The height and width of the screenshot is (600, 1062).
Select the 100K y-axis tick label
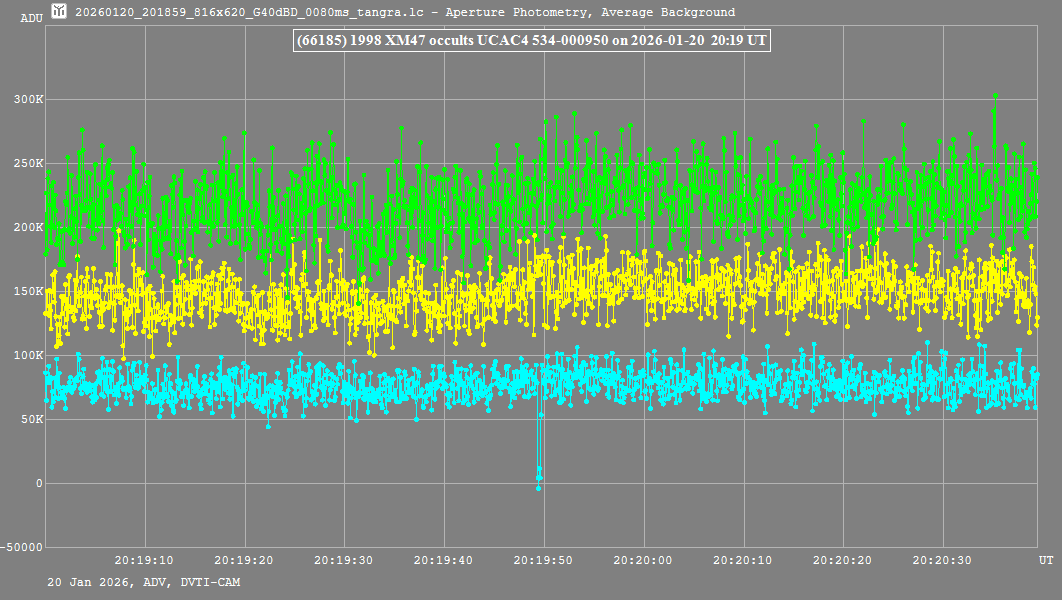26,356
